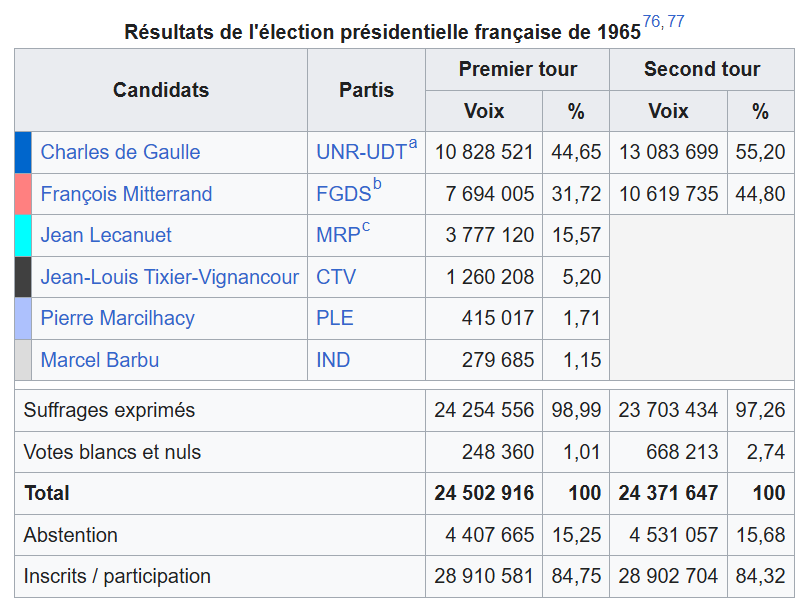Click the MRP party link

click(337, 235)
